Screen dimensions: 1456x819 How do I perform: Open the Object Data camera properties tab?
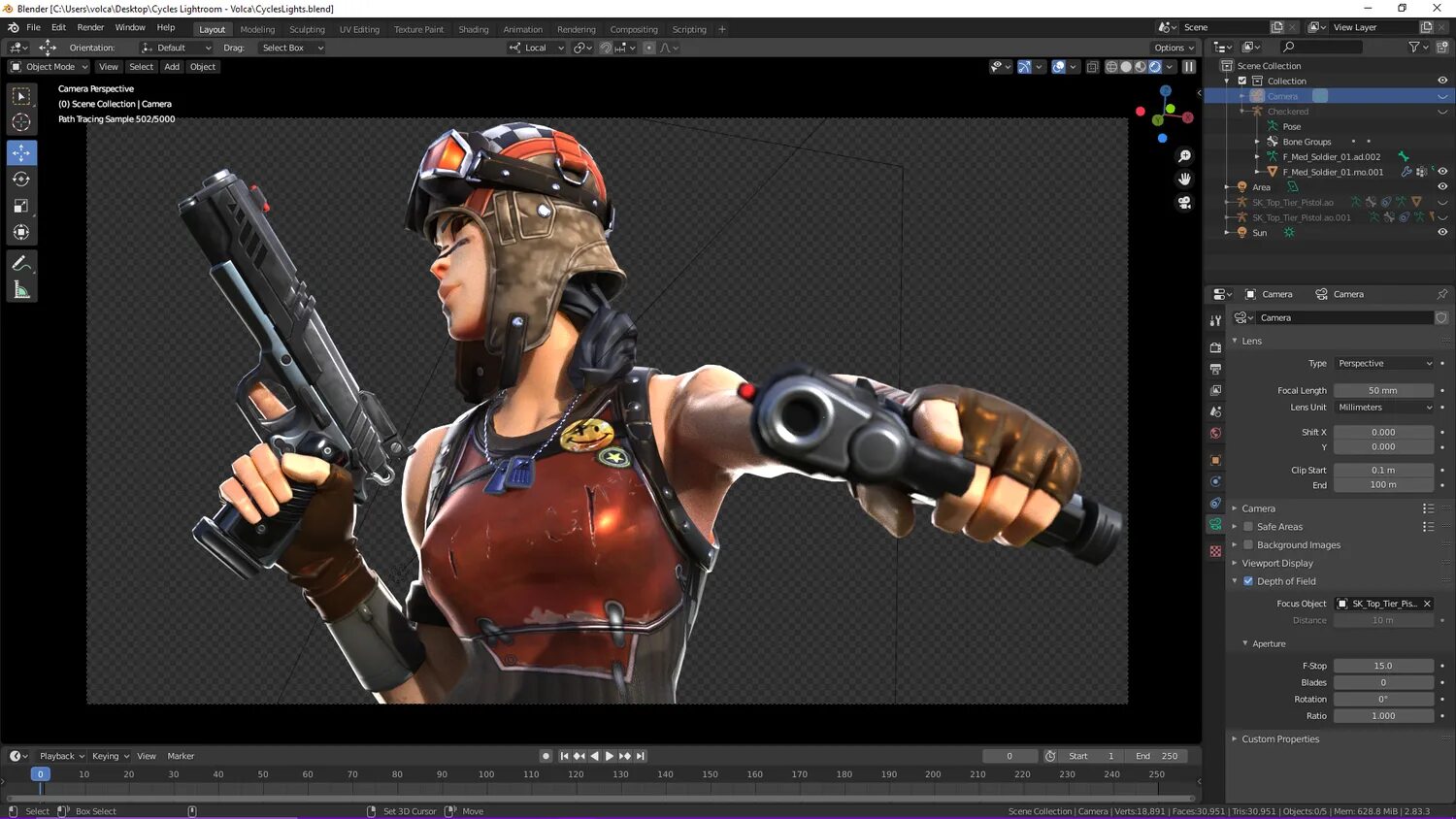tap(1215, 524)
